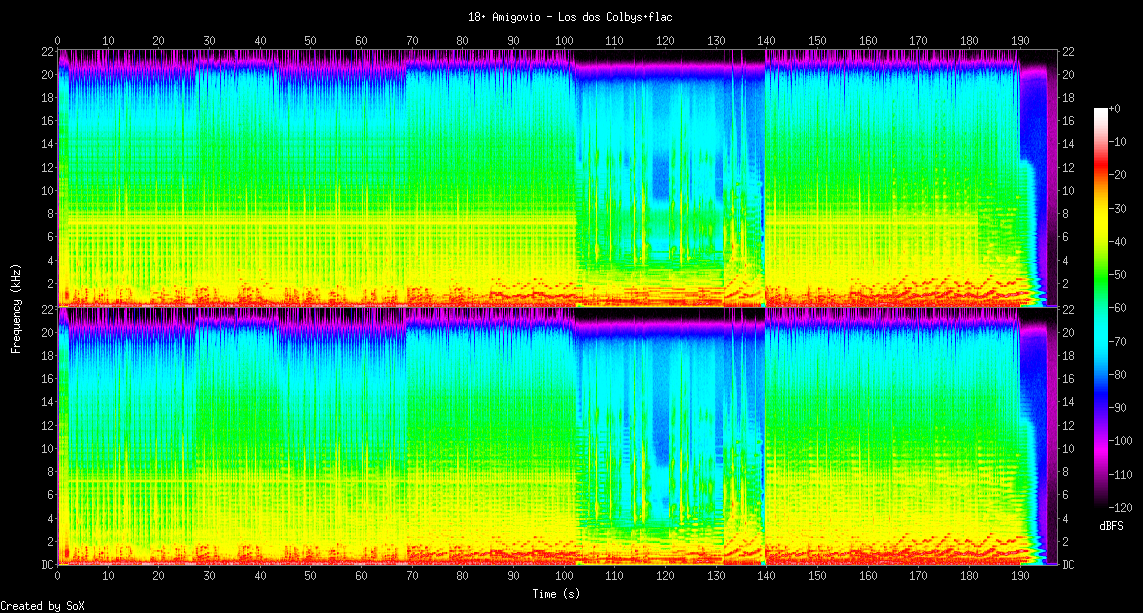Screen dimensions: 1143x613
Task: Click the 190 s tick on bottom time axis
Action: point(1020,577)
